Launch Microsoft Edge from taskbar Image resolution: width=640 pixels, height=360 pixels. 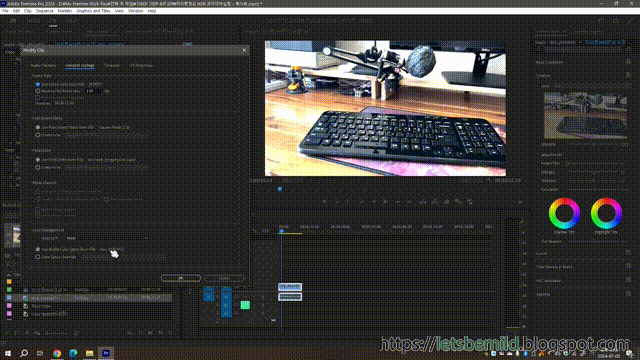[73, 353]
